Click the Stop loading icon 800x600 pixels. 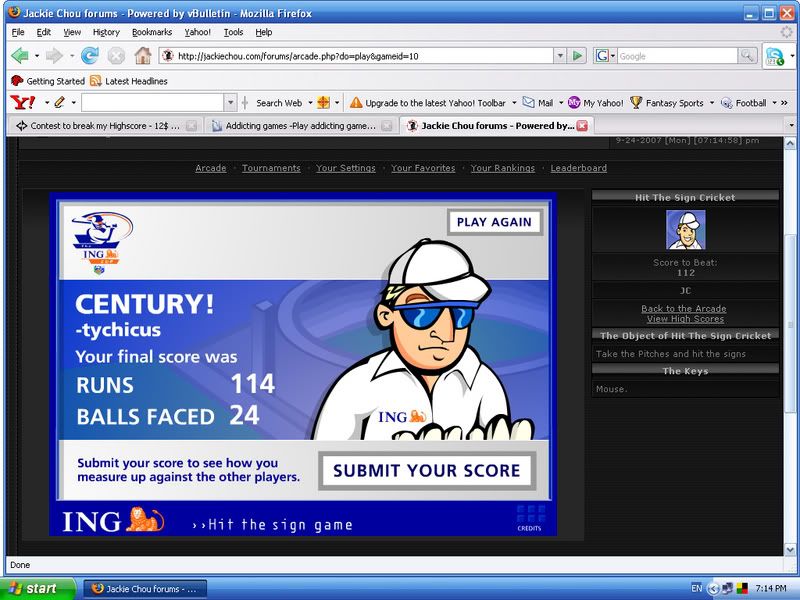116,56
